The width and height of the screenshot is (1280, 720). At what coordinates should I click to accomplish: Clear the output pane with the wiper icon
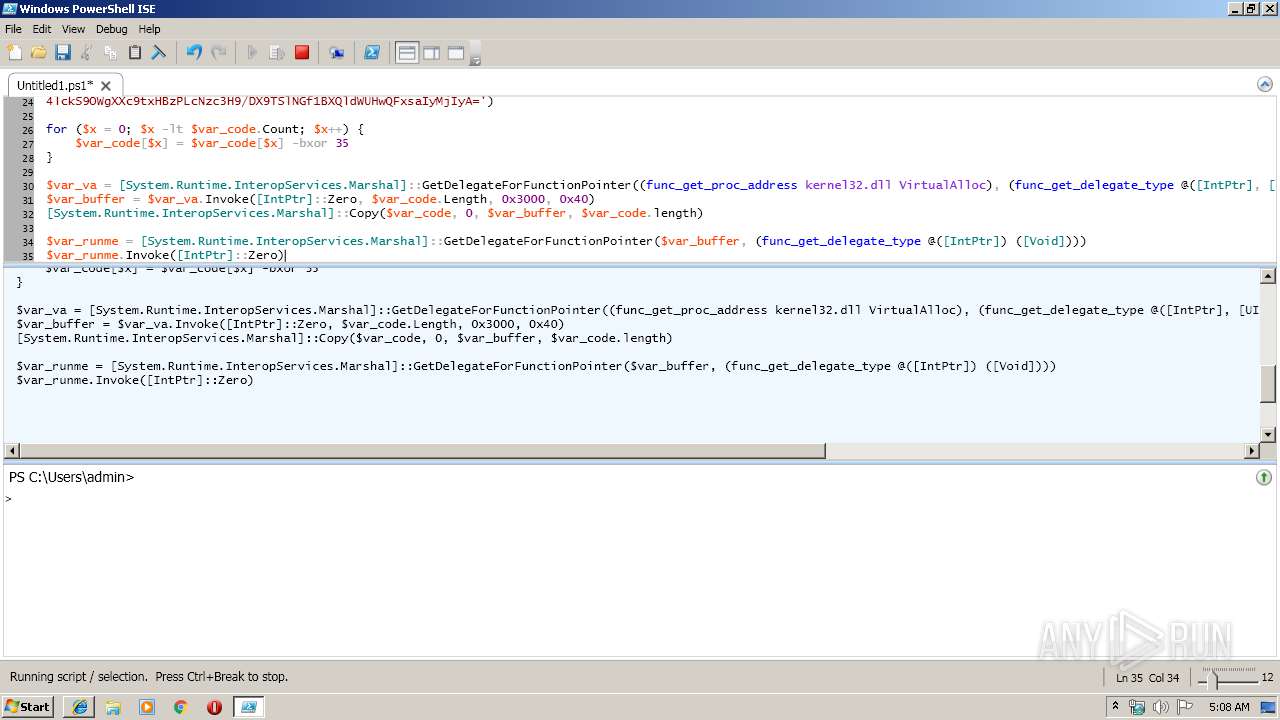point(158,53)
